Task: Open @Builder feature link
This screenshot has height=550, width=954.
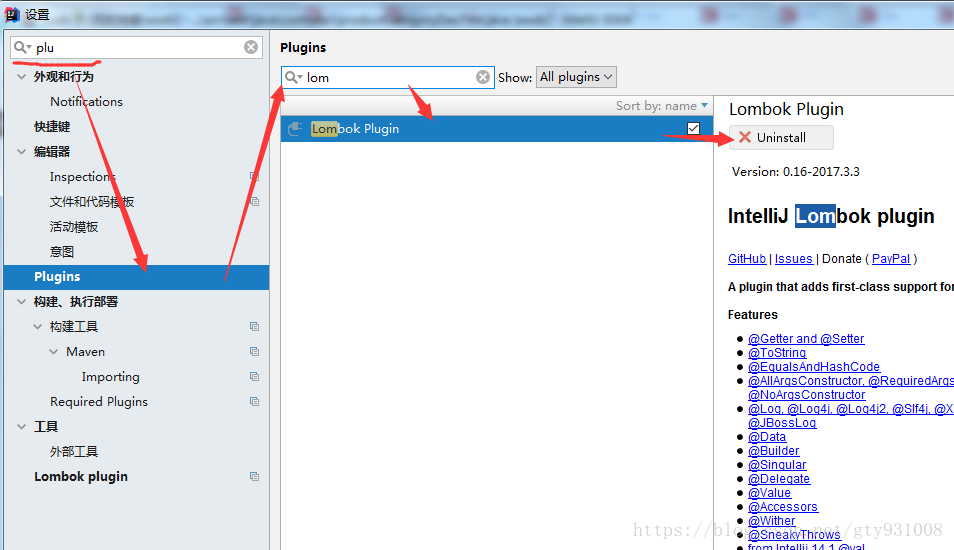Action: click(x=773, y=451)
